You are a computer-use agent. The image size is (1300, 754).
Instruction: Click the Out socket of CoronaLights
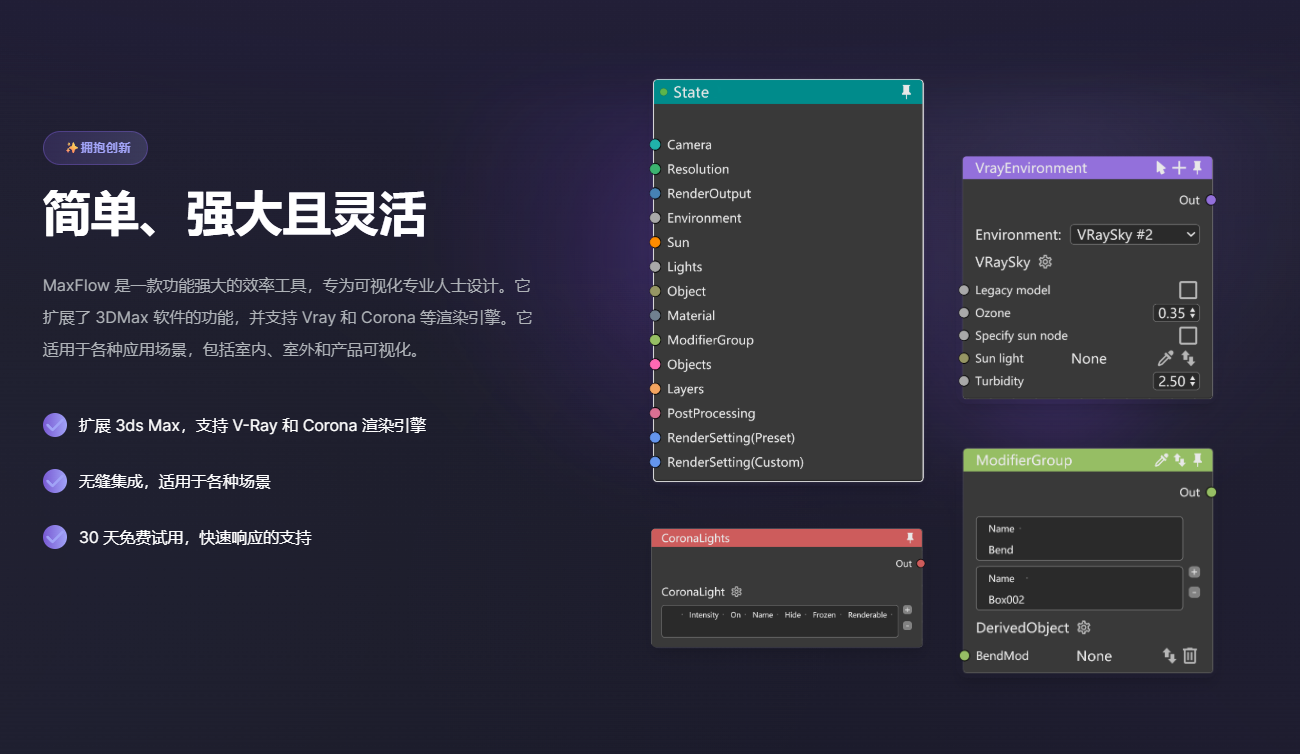[919, 563]
